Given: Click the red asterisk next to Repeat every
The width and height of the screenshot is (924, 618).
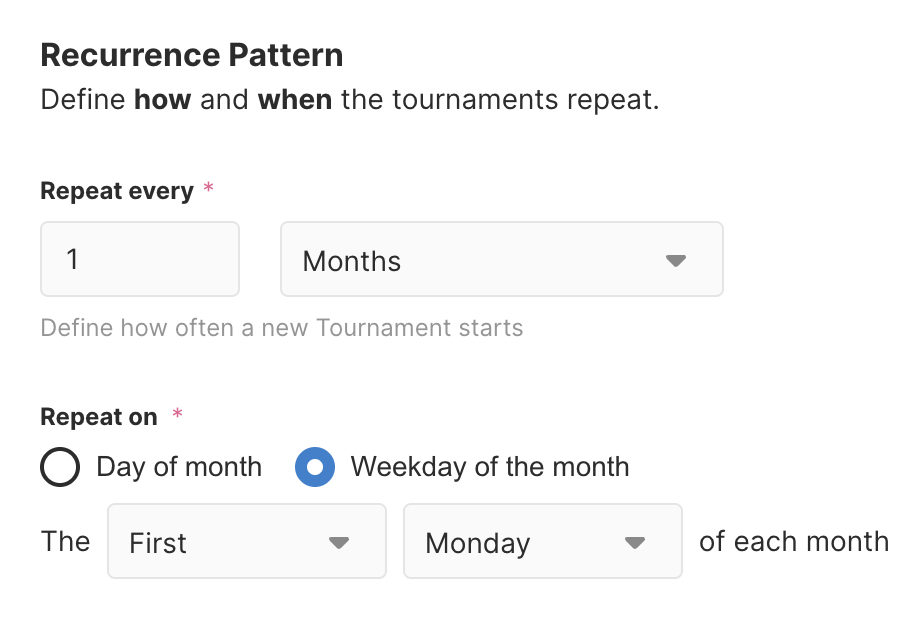Looking at the screenshot, I should pos(208,189).
